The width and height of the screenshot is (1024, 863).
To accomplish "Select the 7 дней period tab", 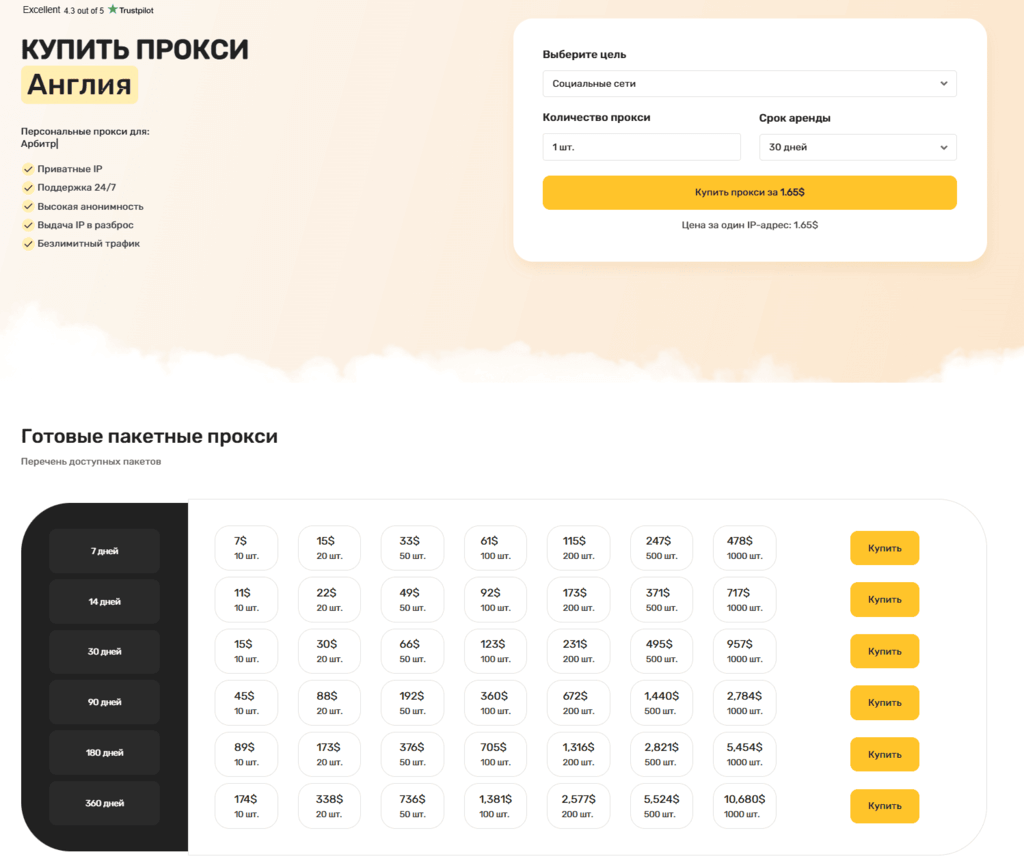I will (104, 551).
